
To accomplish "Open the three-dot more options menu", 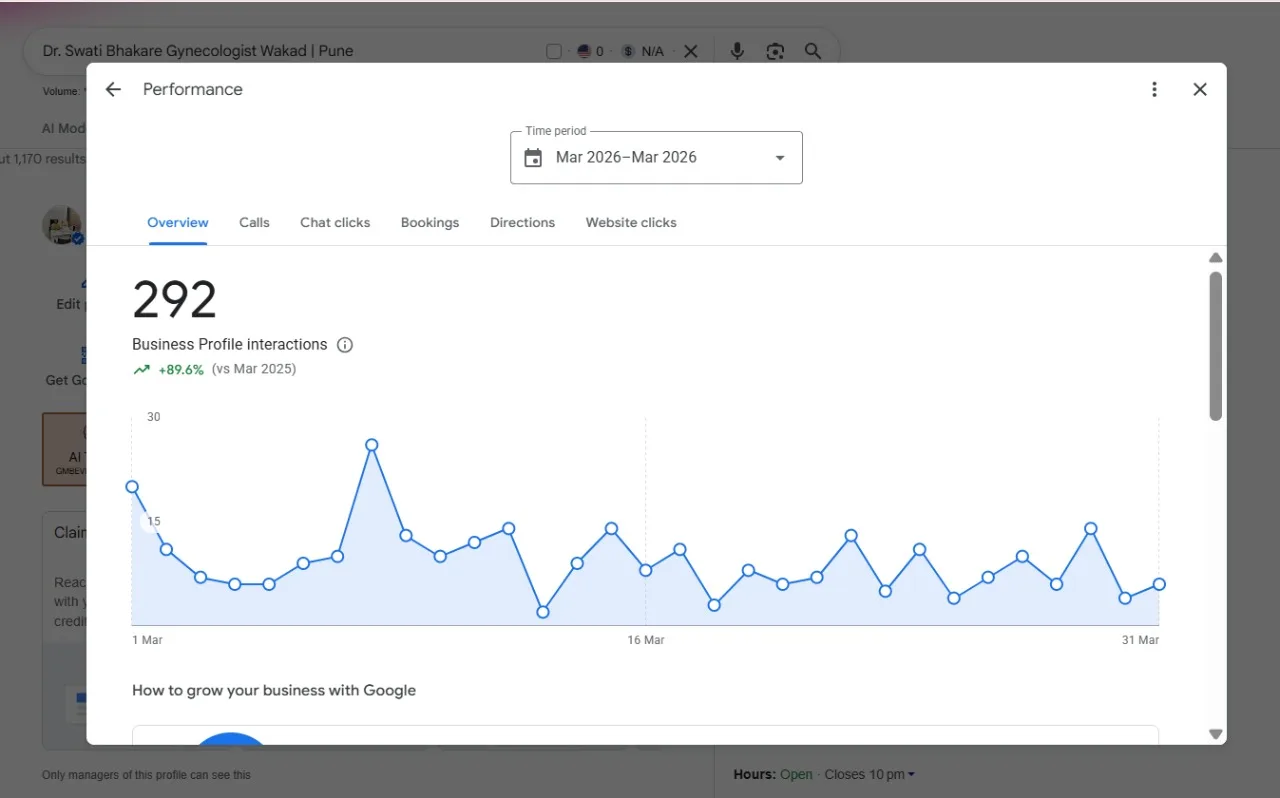I will [1154, 89].
